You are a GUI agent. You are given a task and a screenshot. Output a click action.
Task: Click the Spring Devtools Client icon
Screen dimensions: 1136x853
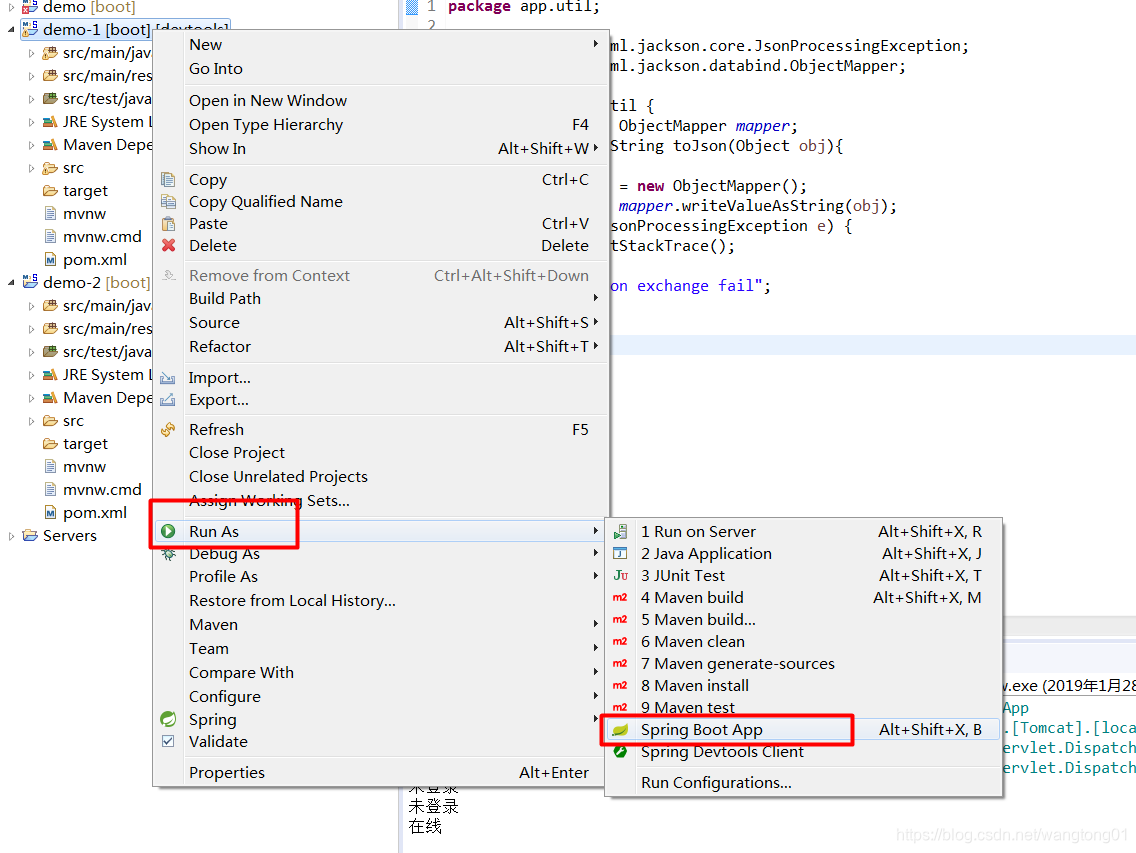coord(620,752)
